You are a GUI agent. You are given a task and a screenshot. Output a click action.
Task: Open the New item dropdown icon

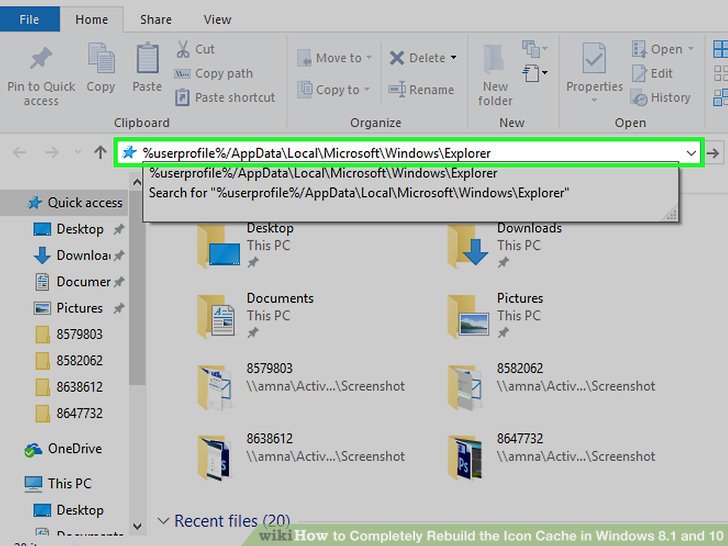pos(535,48)
